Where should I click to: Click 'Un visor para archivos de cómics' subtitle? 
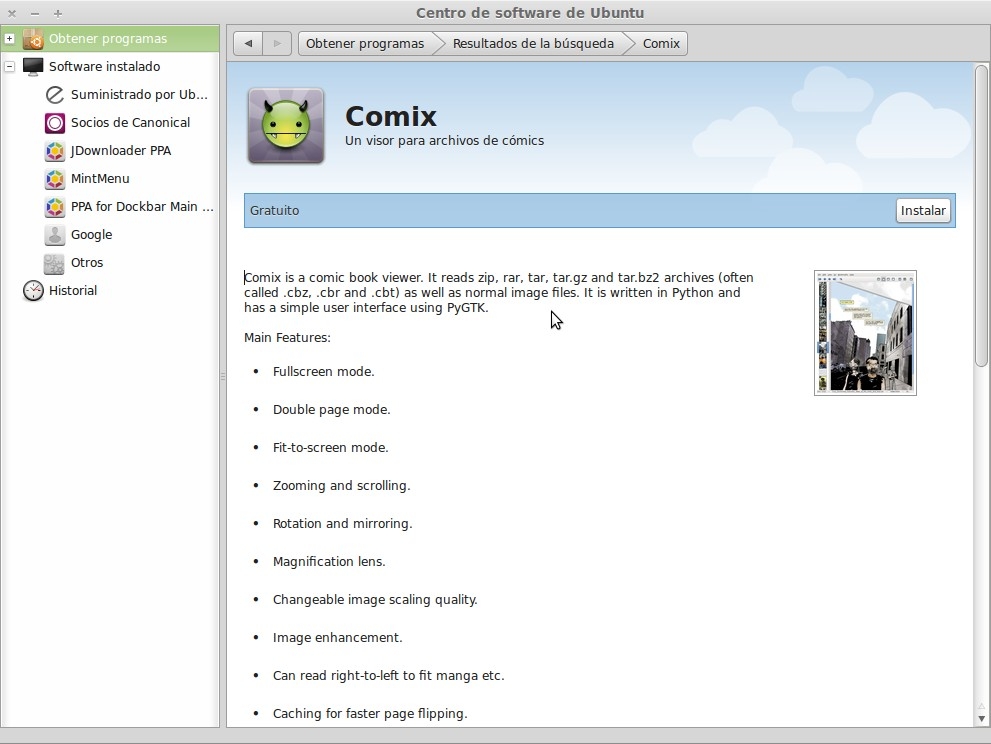[x=444, y=141]
